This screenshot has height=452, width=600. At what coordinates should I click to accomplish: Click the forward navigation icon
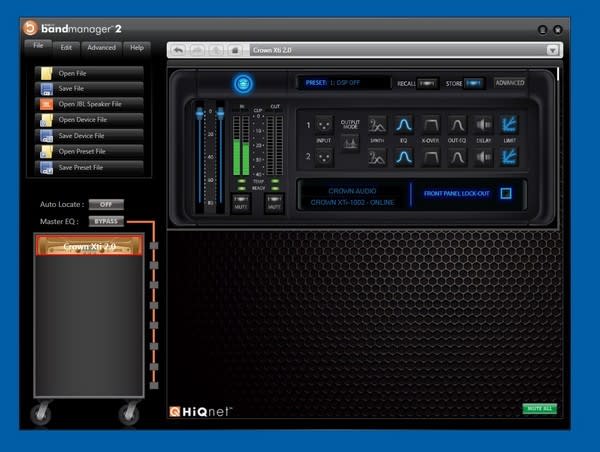197,50
